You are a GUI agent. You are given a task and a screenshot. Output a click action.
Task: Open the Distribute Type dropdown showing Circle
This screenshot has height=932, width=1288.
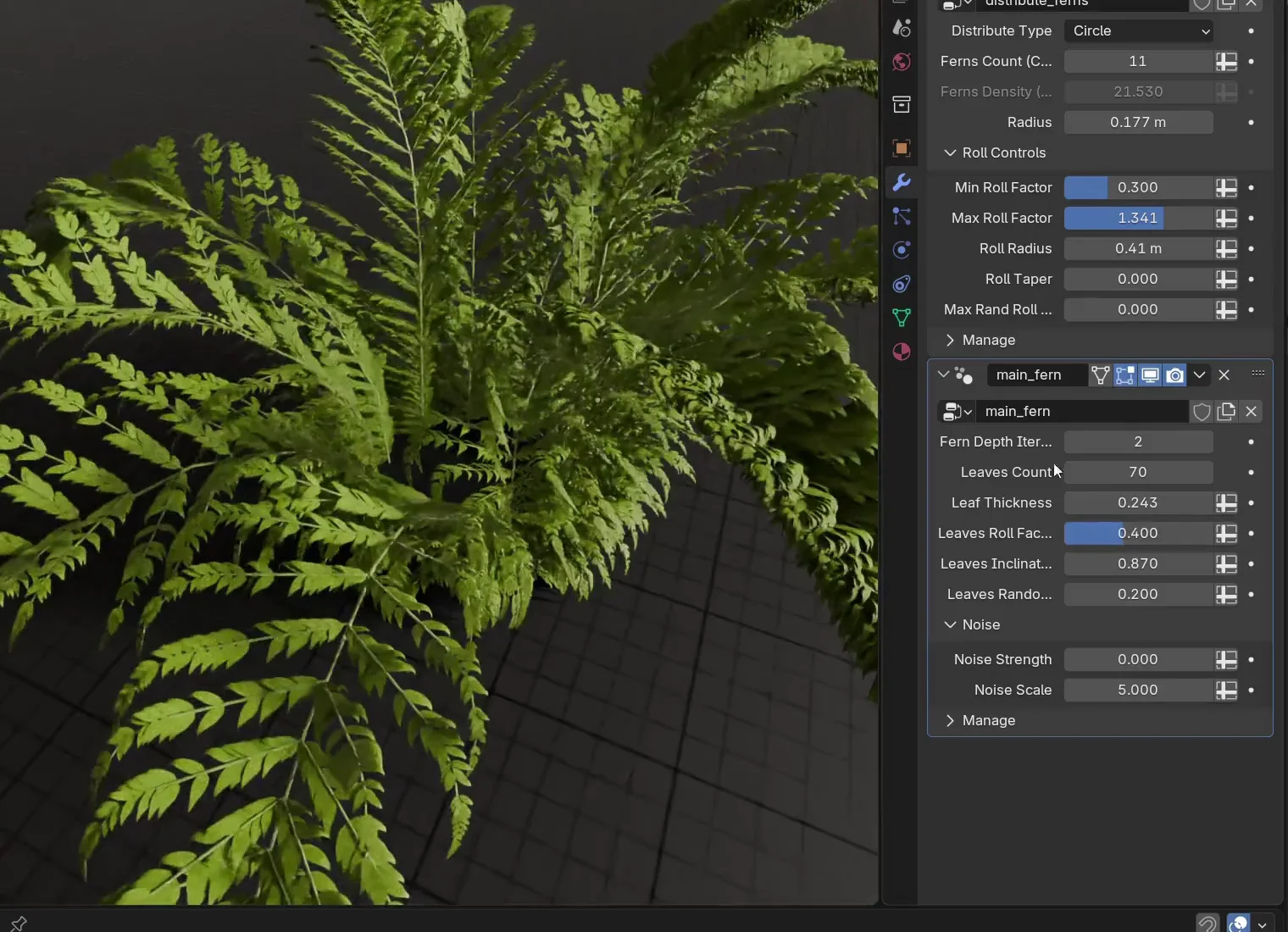tap(1139, 31)
